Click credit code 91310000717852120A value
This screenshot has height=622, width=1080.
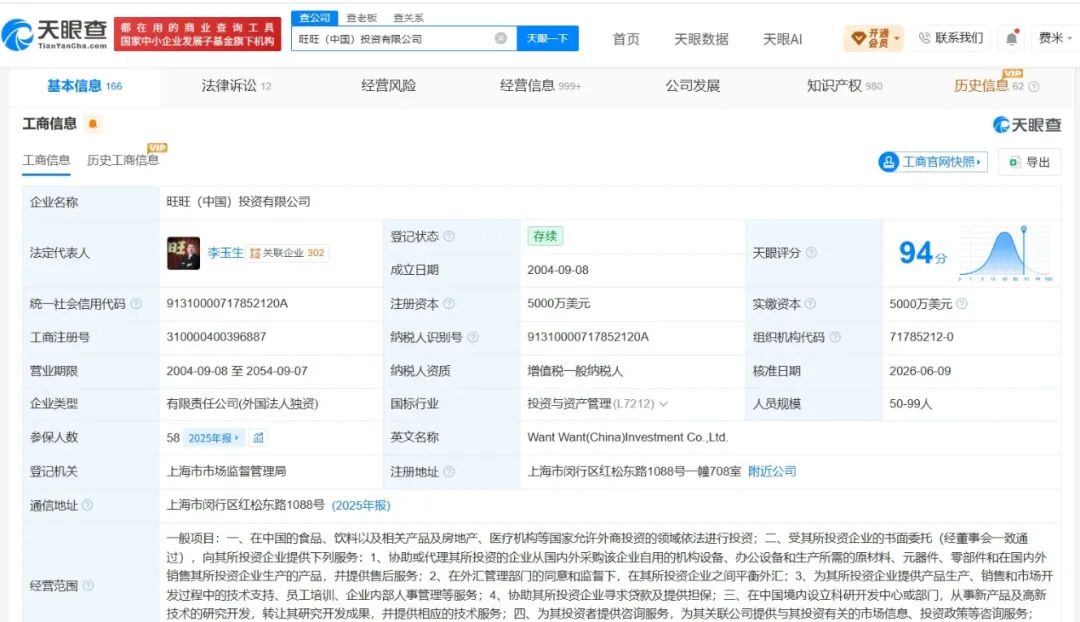pos(227,304)
